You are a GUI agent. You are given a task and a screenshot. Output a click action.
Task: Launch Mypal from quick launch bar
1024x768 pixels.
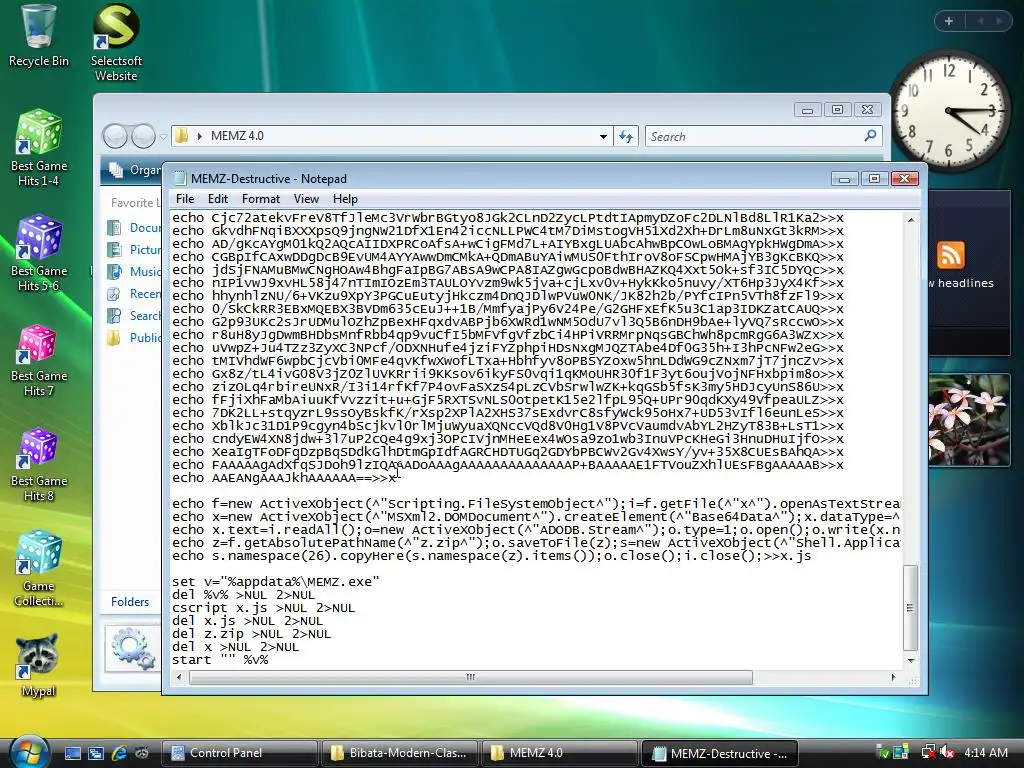point(142,753)
